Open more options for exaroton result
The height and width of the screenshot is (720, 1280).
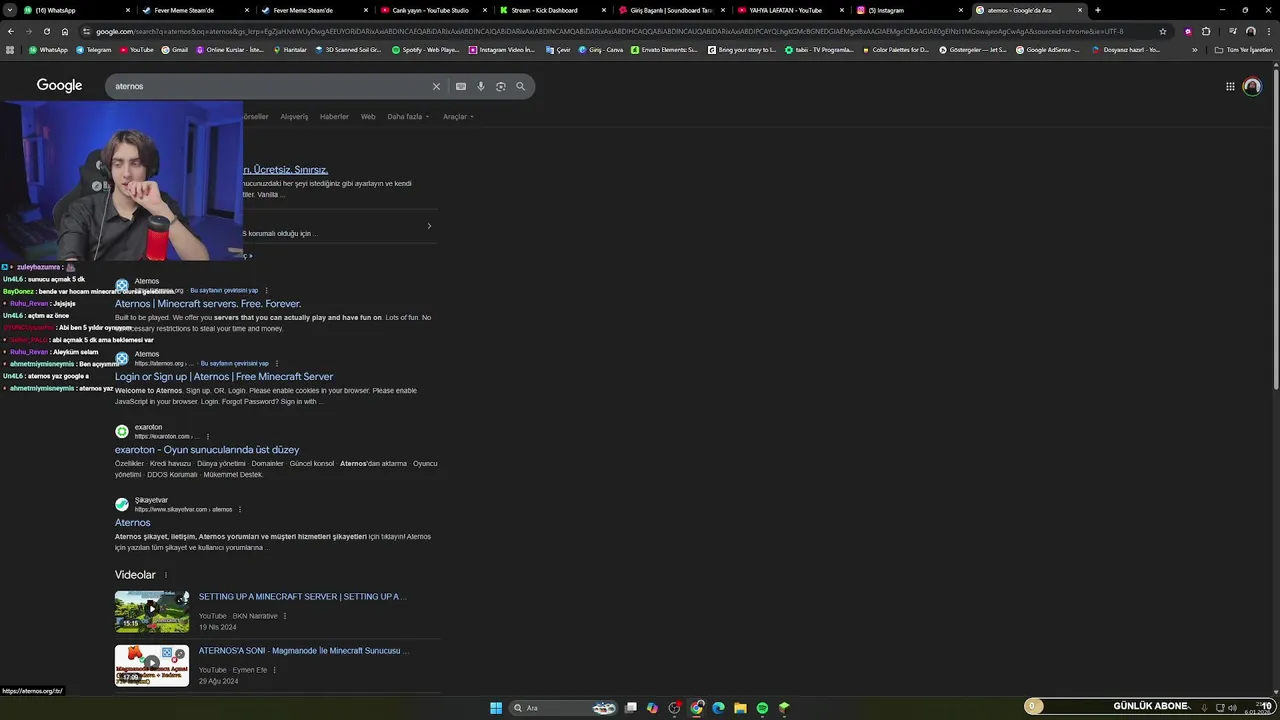(208, 436)
